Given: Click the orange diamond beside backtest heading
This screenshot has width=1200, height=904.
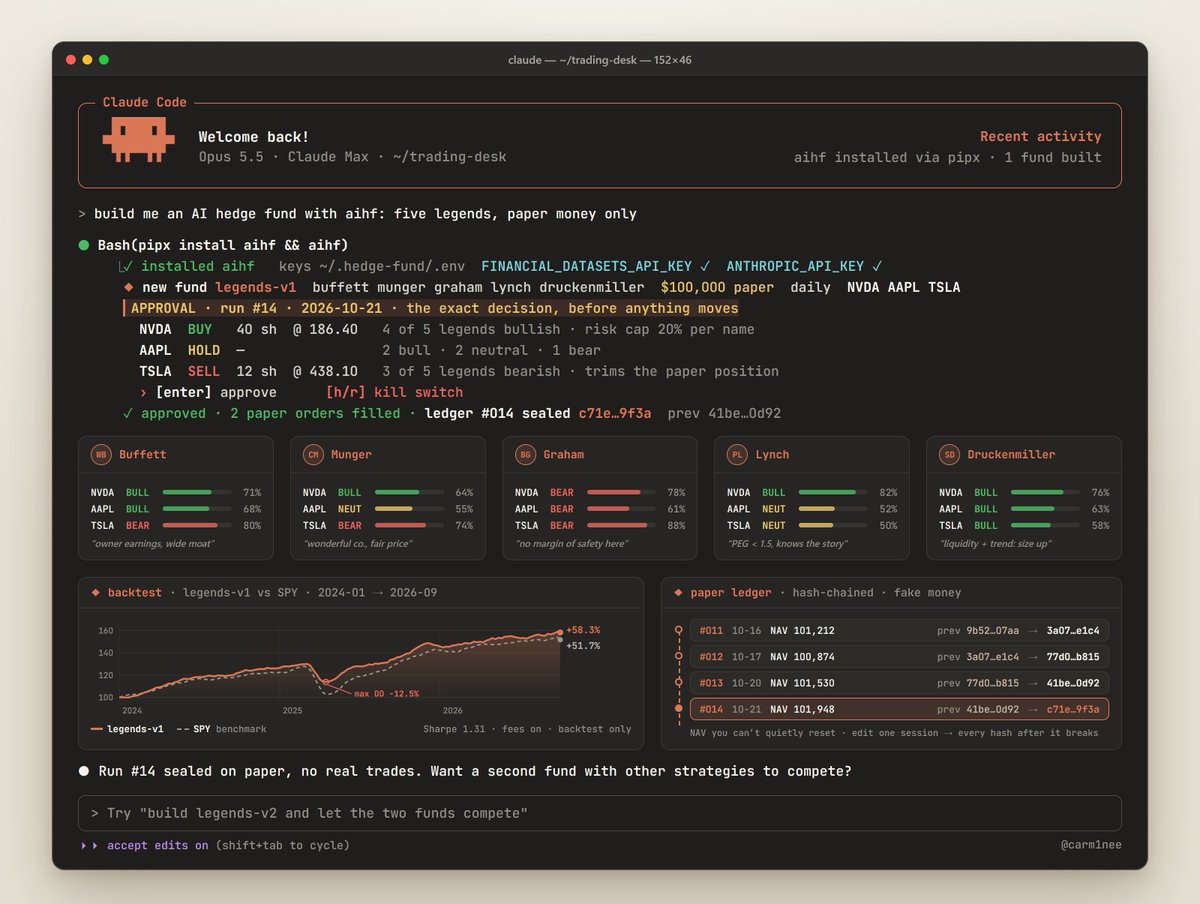Looking at the screenshot, I should [x=96, y=593].
